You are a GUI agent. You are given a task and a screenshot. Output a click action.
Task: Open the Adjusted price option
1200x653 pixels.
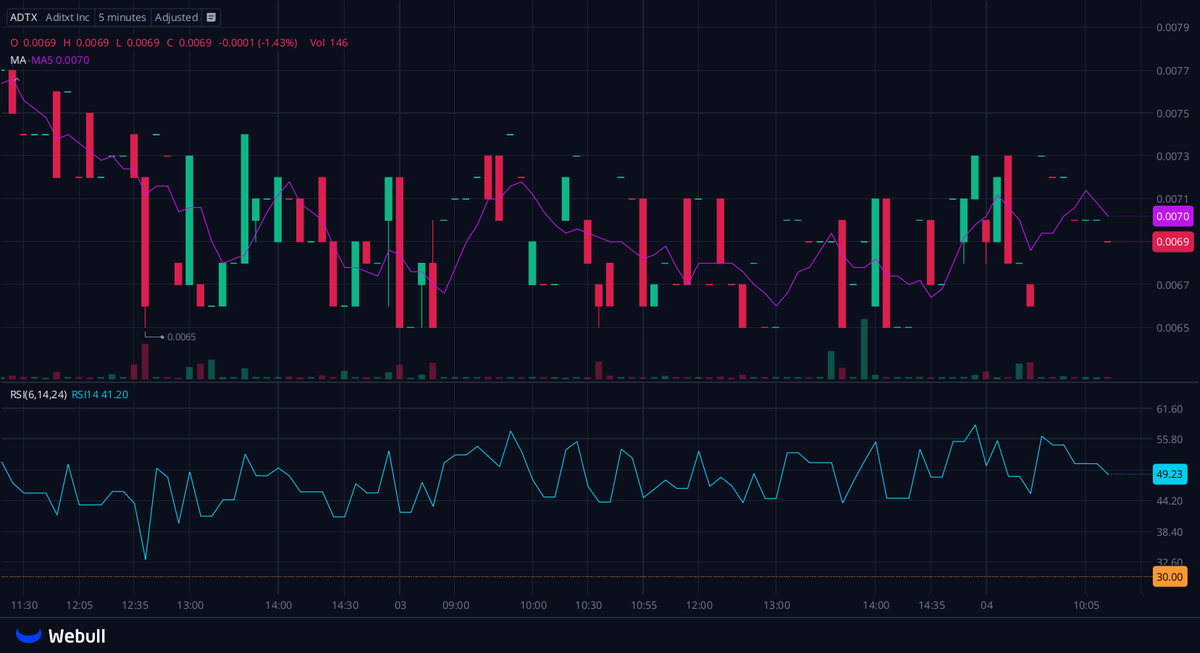click(176, 17)
